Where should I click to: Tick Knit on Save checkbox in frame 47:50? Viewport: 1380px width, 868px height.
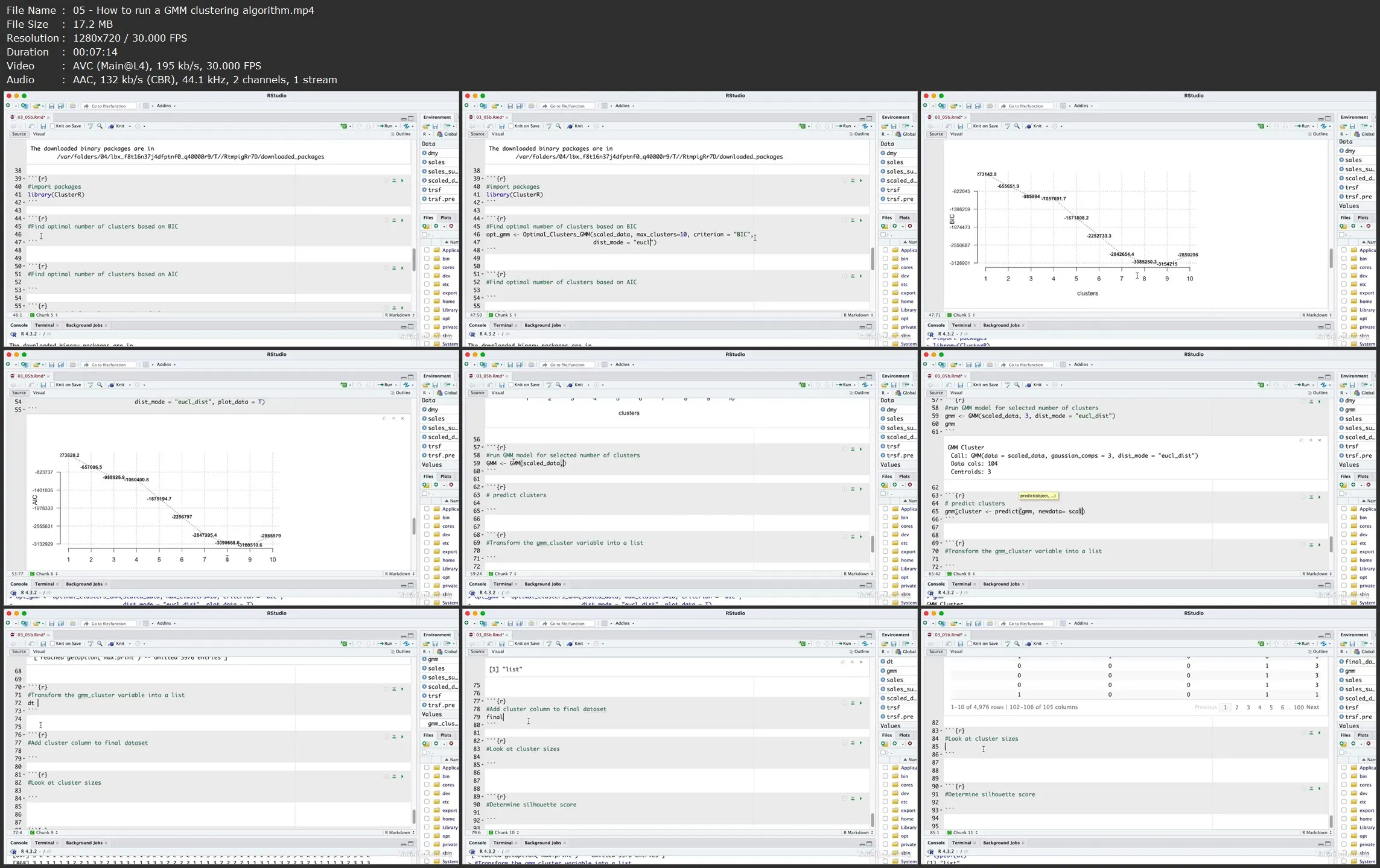coord(511,126)
